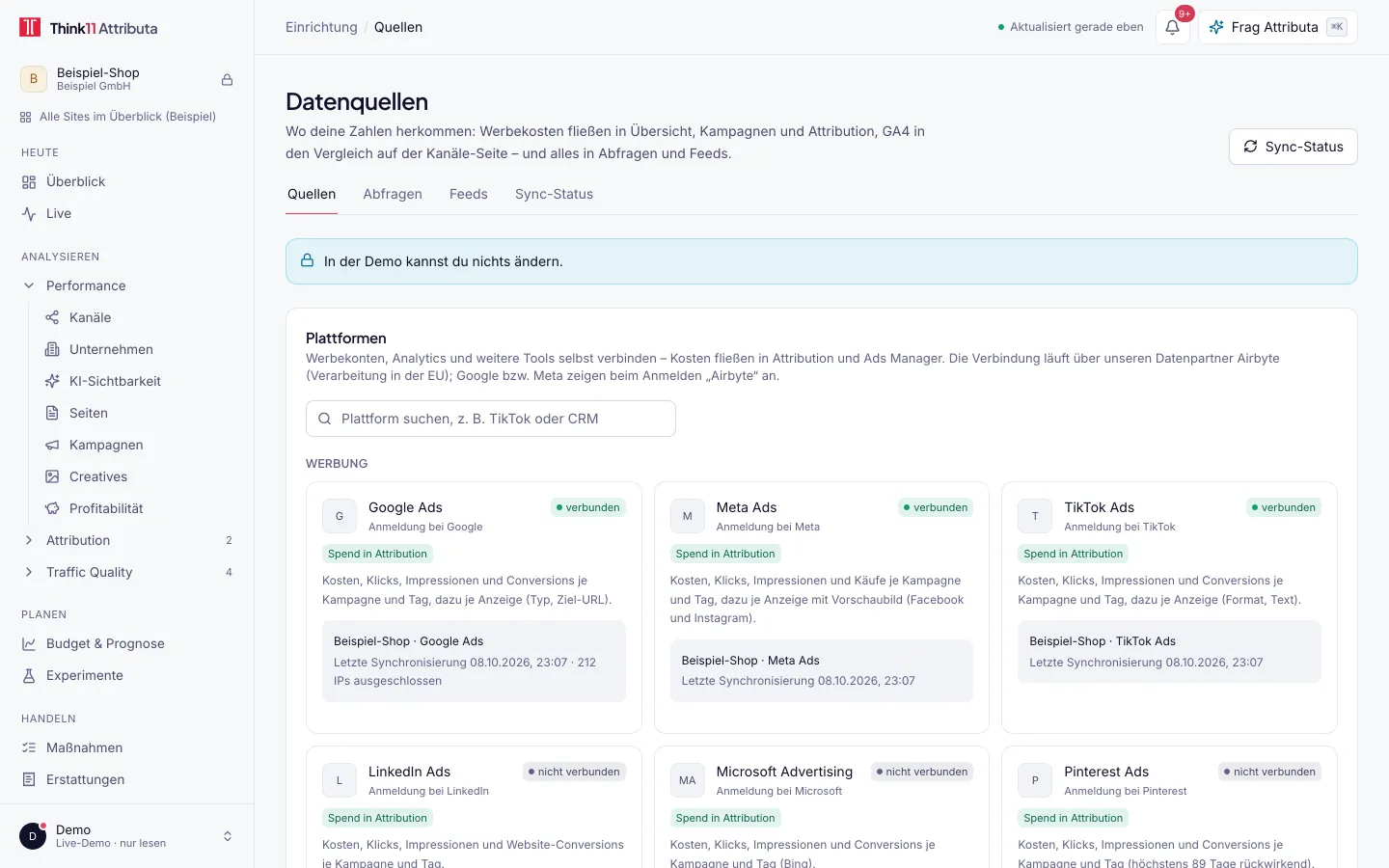Click the Überblick grid icon
Screen dimensions: 1389x868
point(29,182)
